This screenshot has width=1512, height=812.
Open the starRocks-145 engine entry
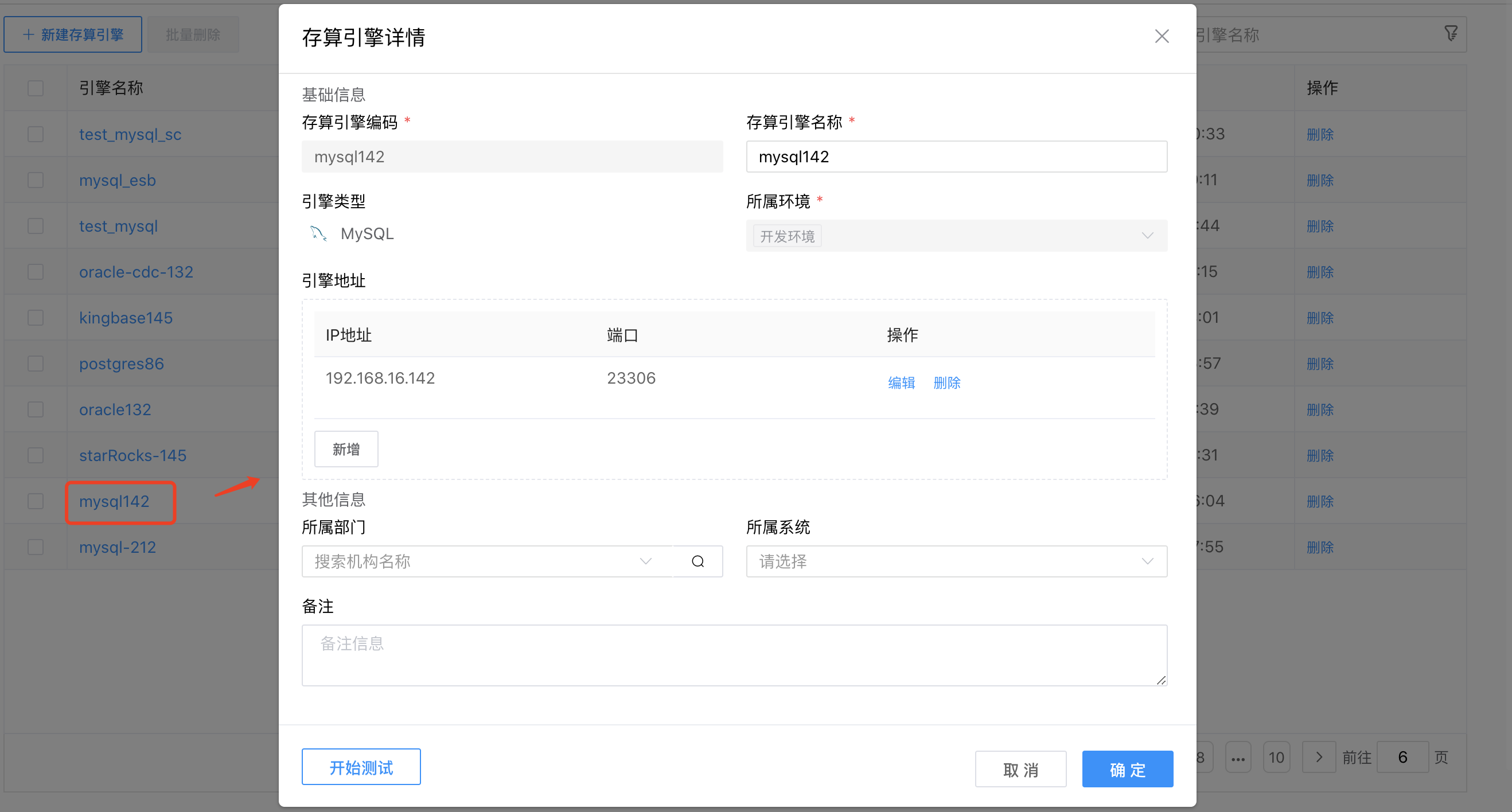(133, 455)
